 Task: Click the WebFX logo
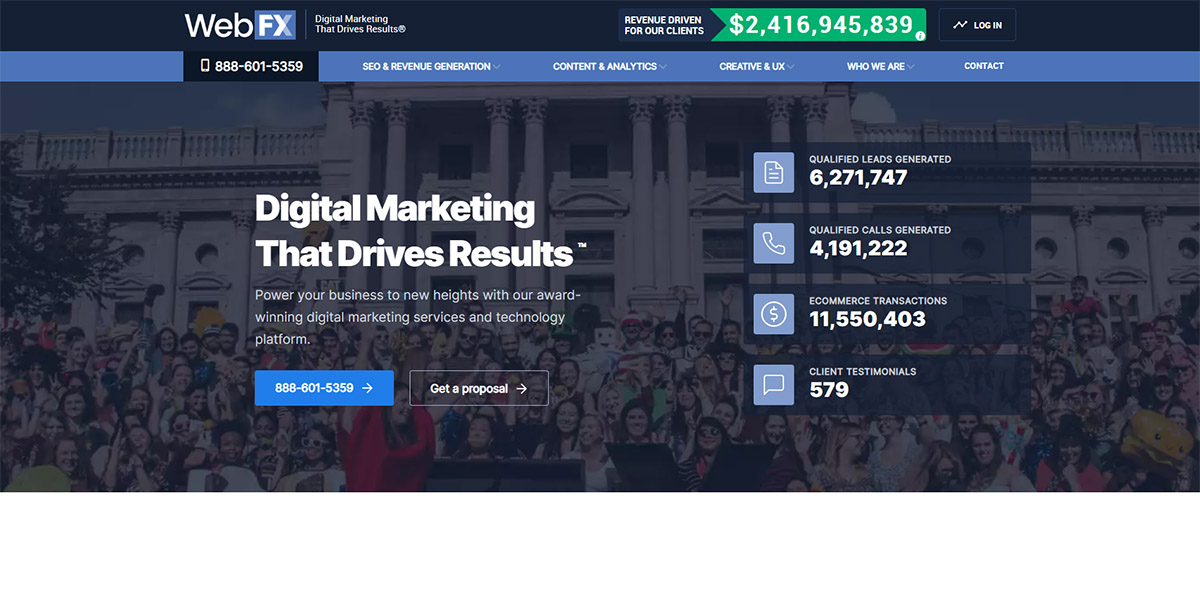[240, 25]
